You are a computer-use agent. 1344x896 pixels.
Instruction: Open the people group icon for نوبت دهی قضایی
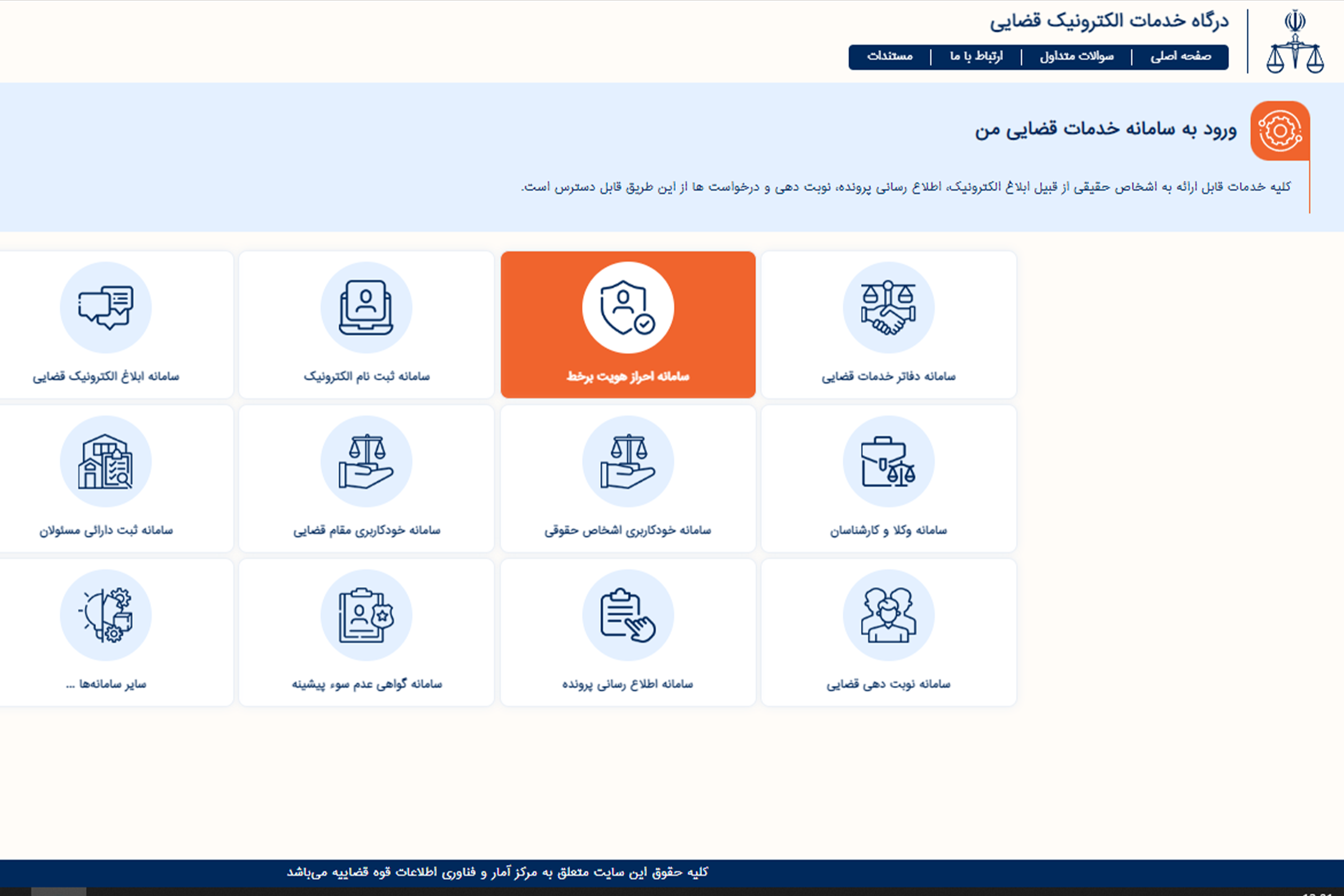889,615
